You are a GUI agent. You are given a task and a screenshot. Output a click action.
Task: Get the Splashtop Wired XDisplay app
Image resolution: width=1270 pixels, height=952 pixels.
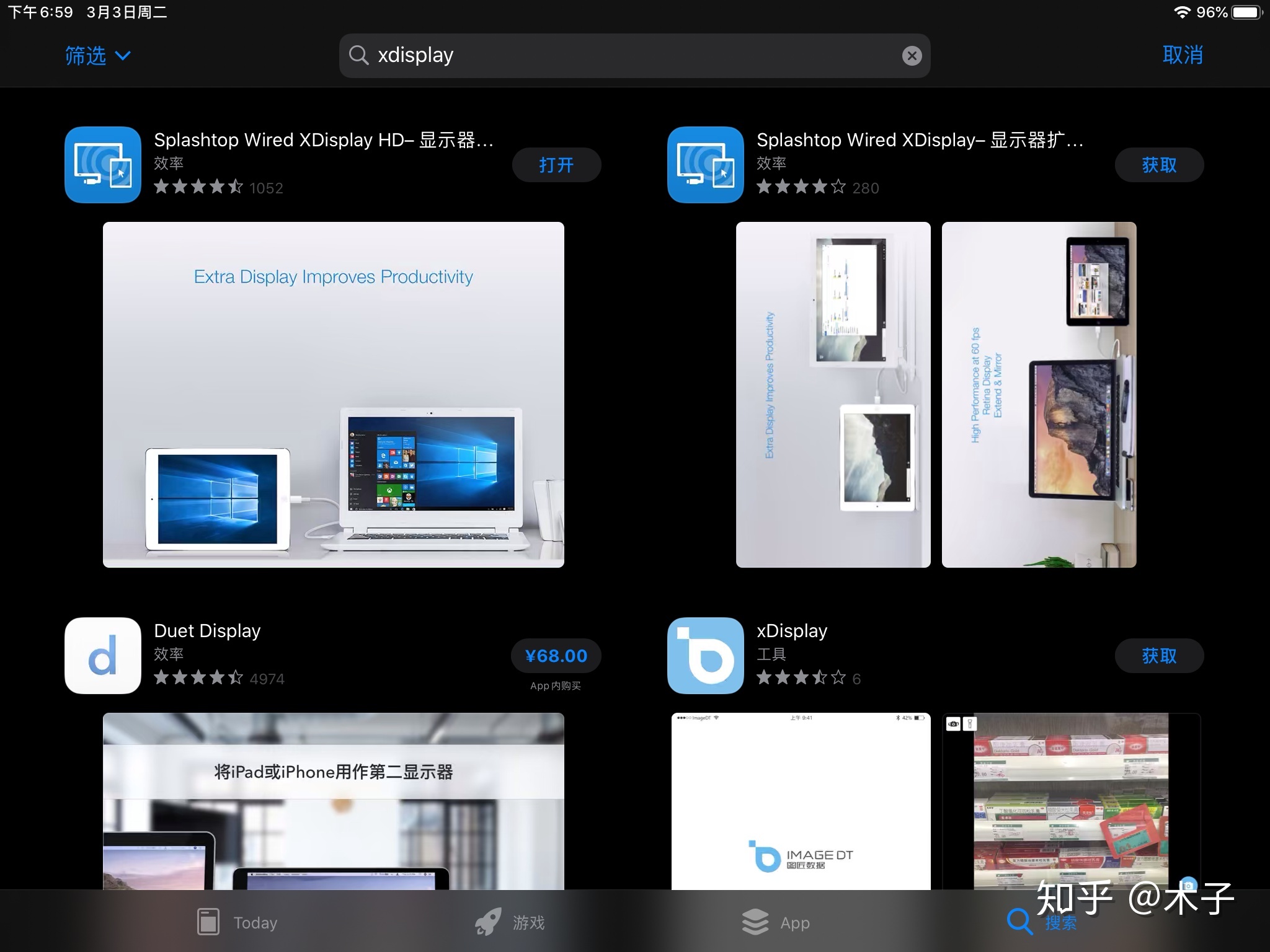tap(1158, 165)
